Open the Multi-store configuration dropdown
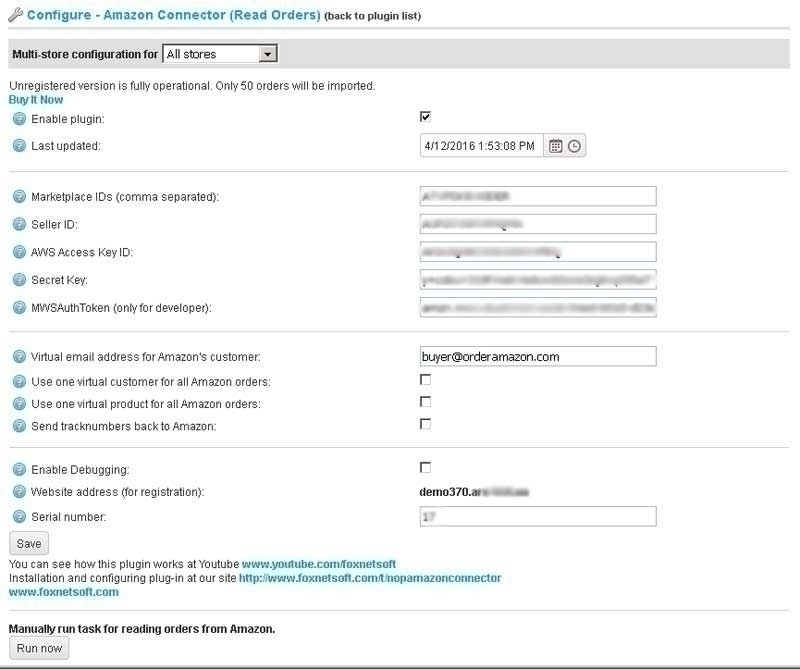This screenshot has width=800, height=669. coord(220,54)
